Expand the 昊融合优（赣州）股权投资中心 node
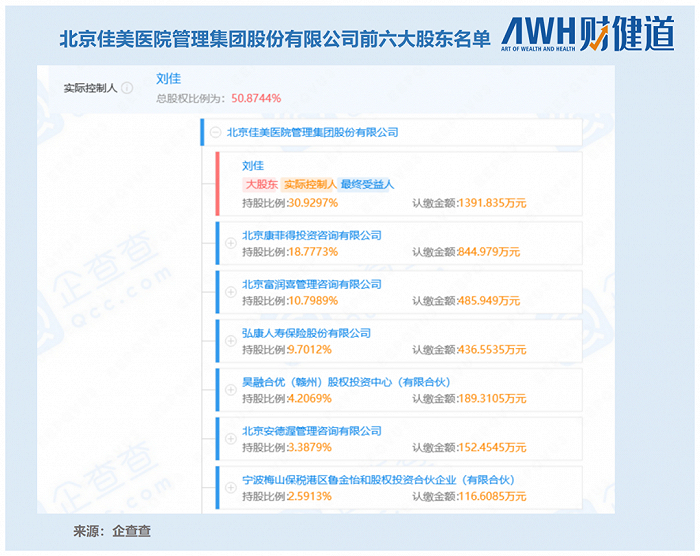Screen dimensions: 700x556 coord(230,390)
